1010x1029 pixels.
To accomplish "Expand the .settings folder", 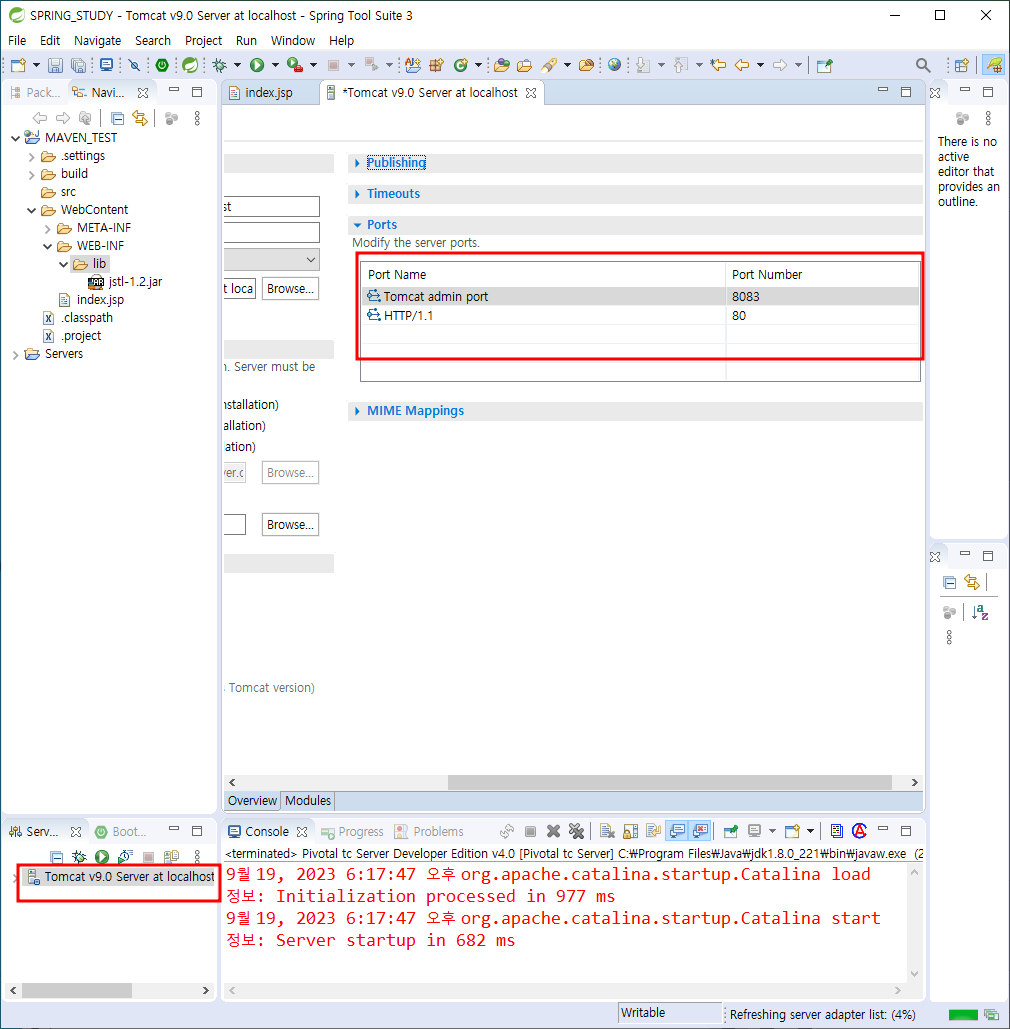I will click(x=32, y=156).
